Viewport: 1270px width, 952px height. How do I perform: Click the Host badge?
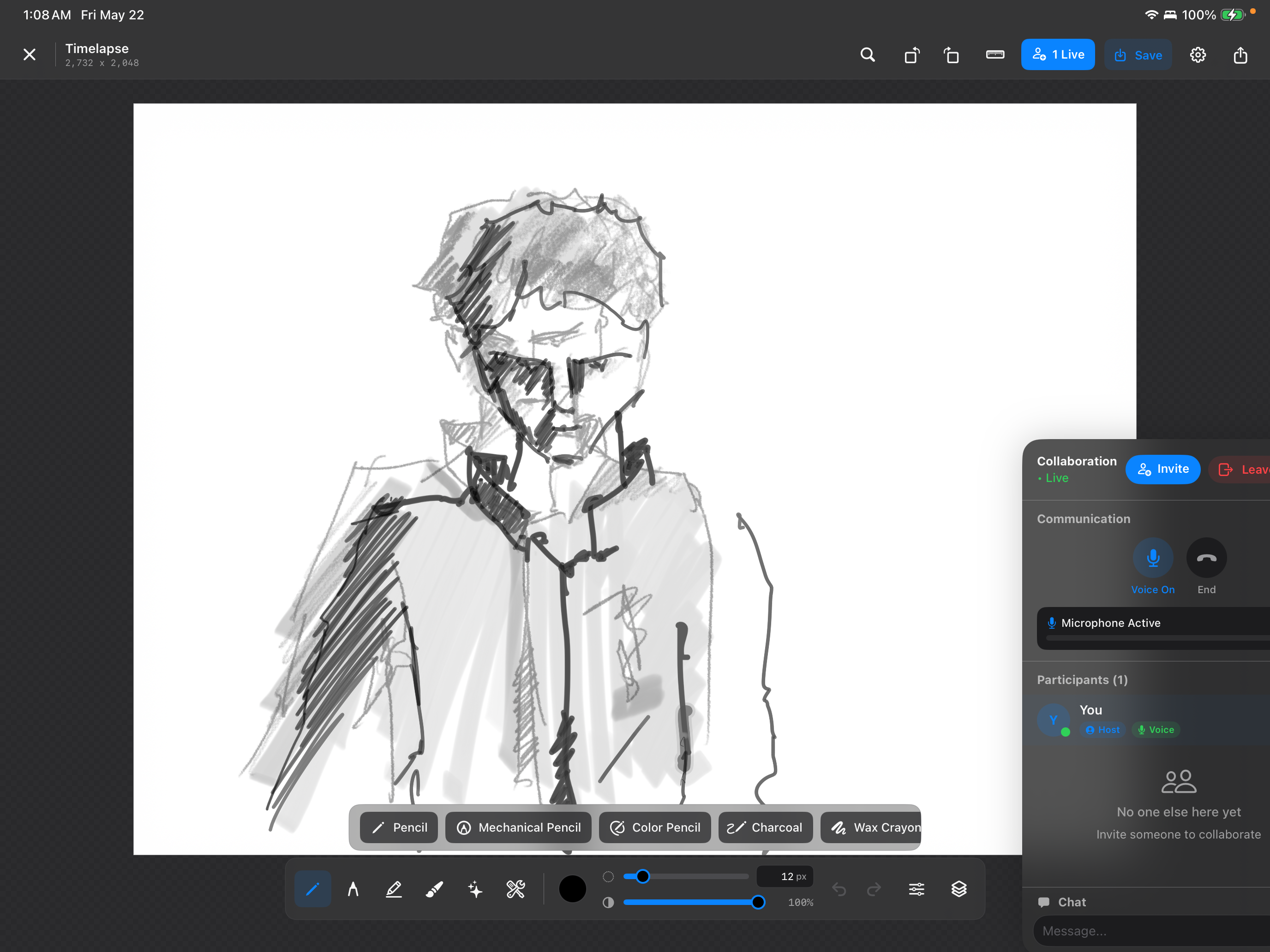1102,730
